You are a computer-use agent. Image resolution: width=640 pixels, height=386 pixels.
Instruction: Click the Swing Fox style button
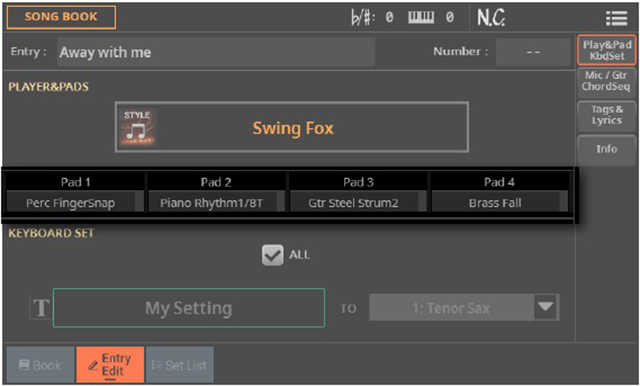click(292, 128)
